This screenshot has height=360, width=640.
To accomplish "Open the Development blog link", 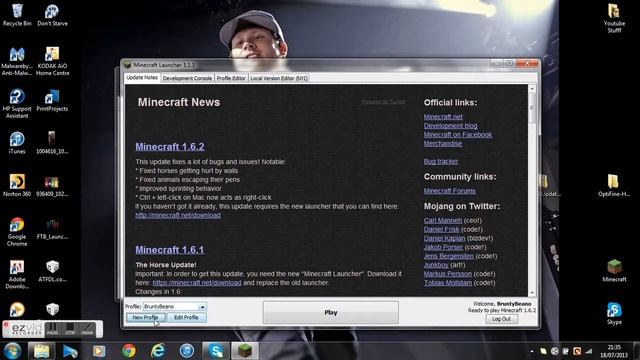I will [x=450, y=126].
